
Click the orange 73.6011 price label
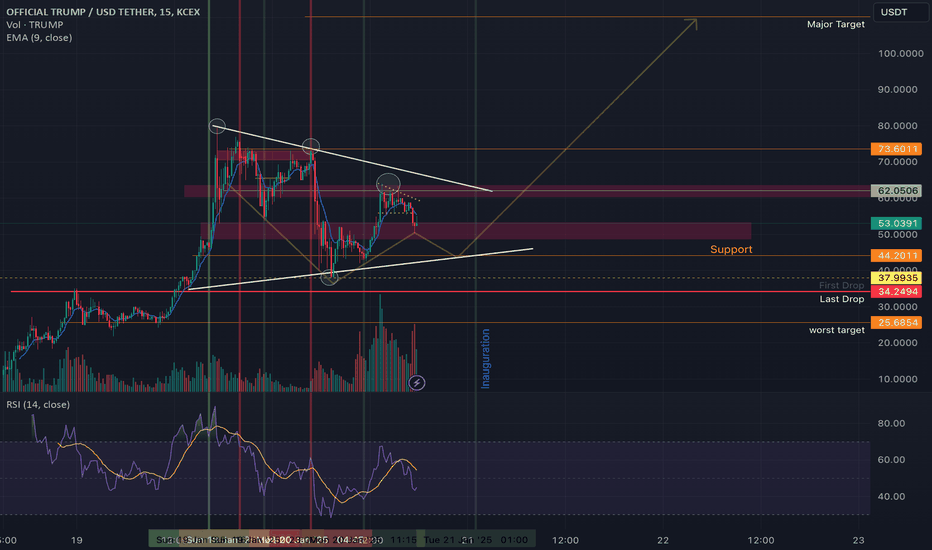coord(896,149)
